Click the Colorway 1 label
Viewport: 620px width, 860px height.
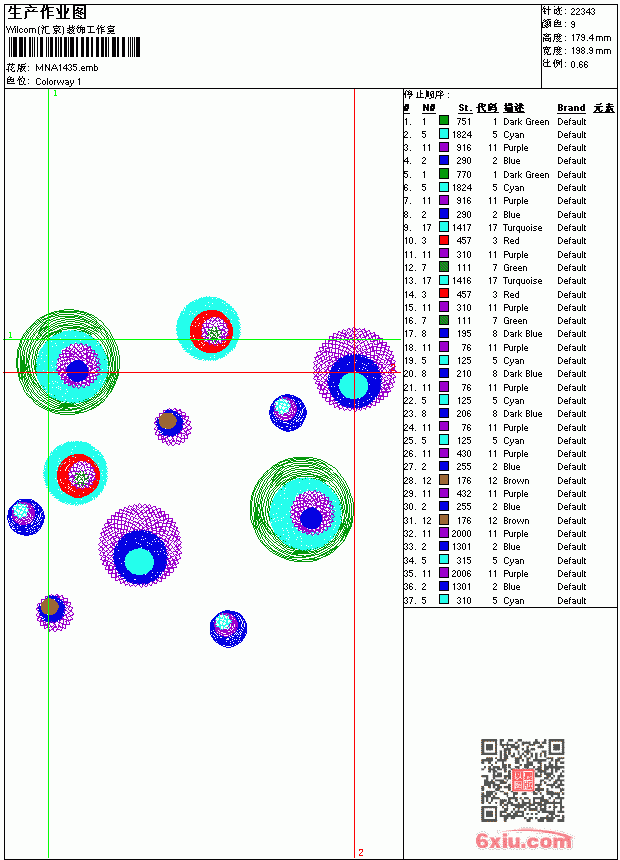(x=58, y=82)
